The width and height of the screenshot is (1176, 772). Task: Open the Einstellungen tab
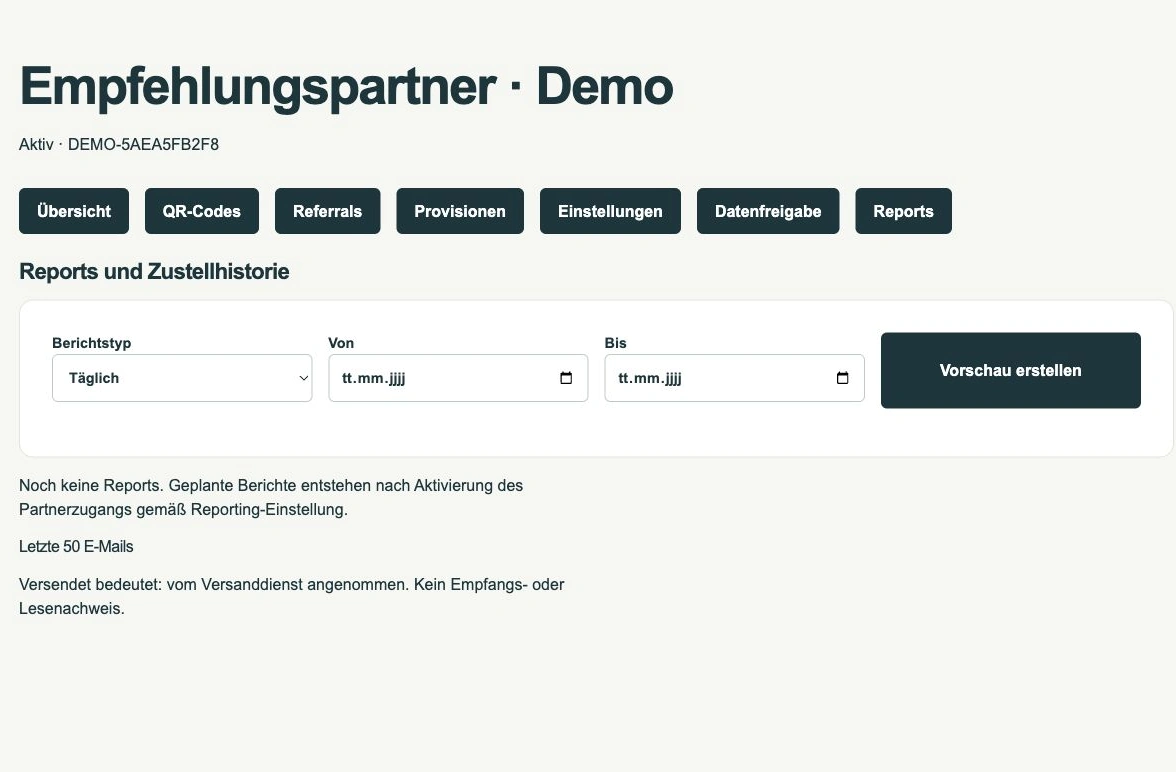[610, 211]
